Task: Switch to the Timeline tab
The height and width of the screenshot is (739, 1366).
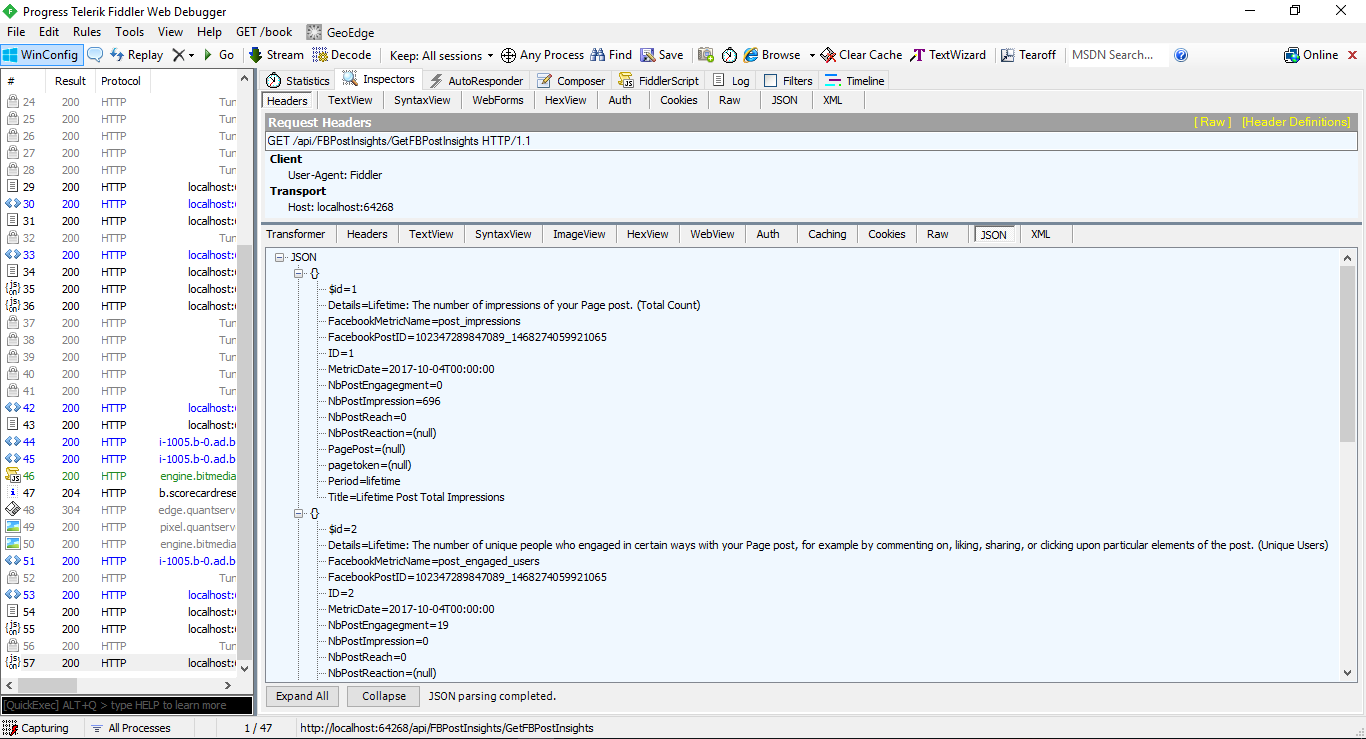Action: pyautogui.click(x=855, y=80)
